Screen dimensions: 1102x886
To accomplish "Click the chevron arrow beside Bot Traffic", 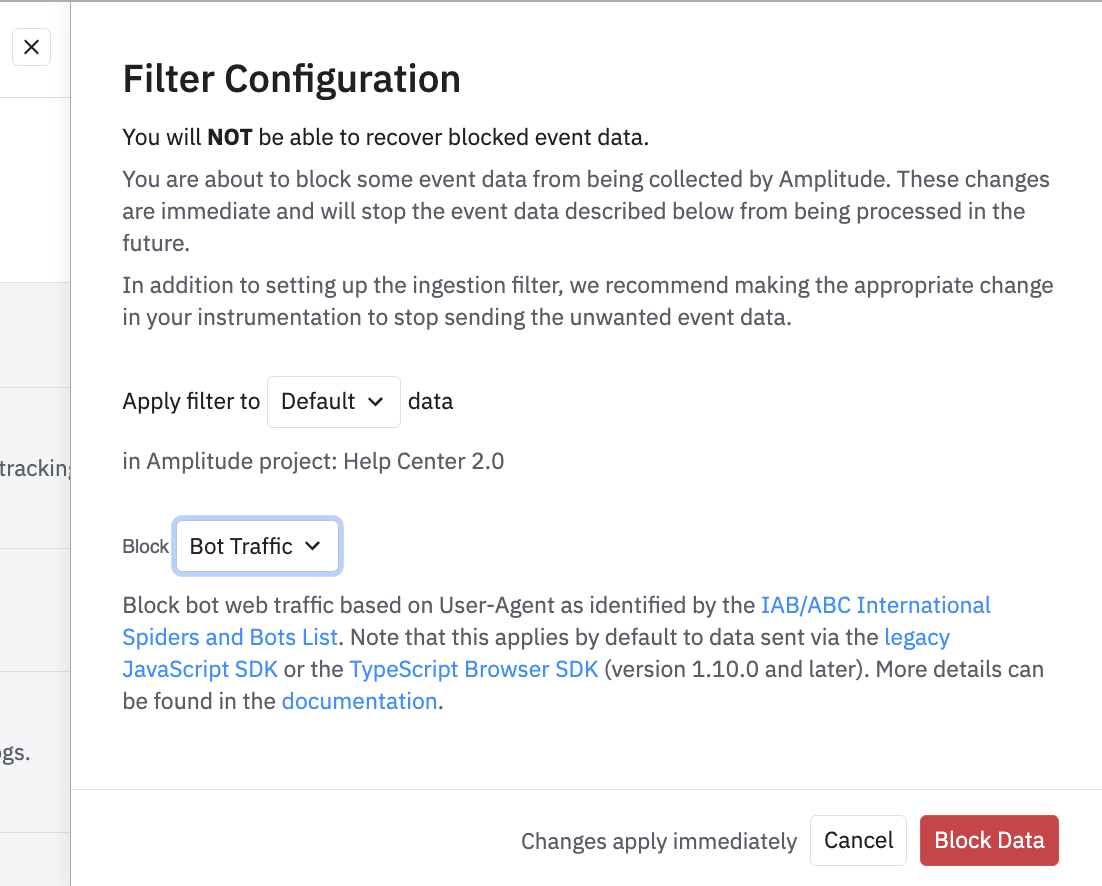I will (313, 546).
